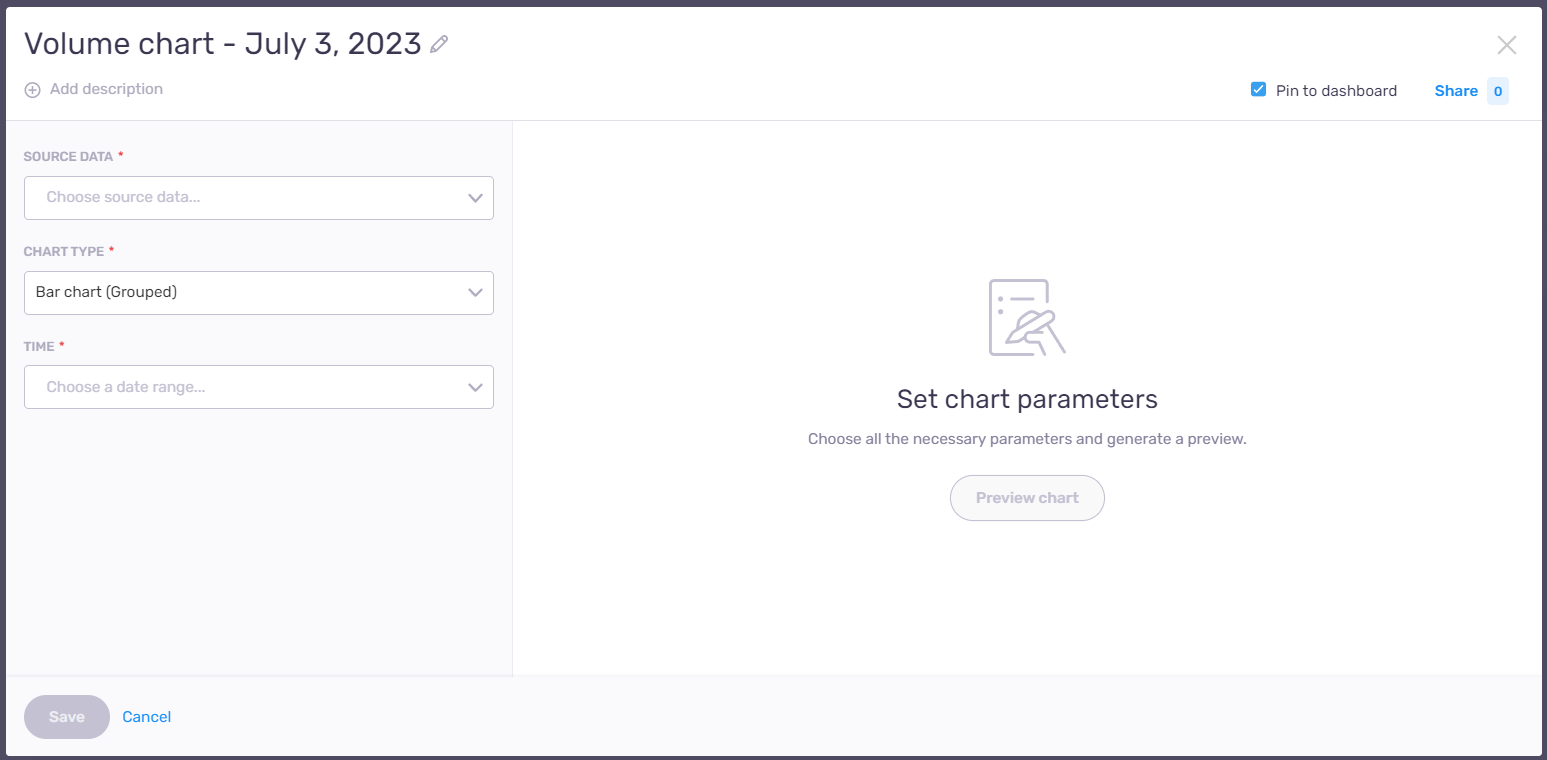The image size is (1547, 760).
Task: Click the pencil icon to rename the chart
Action: click(438, 43)
